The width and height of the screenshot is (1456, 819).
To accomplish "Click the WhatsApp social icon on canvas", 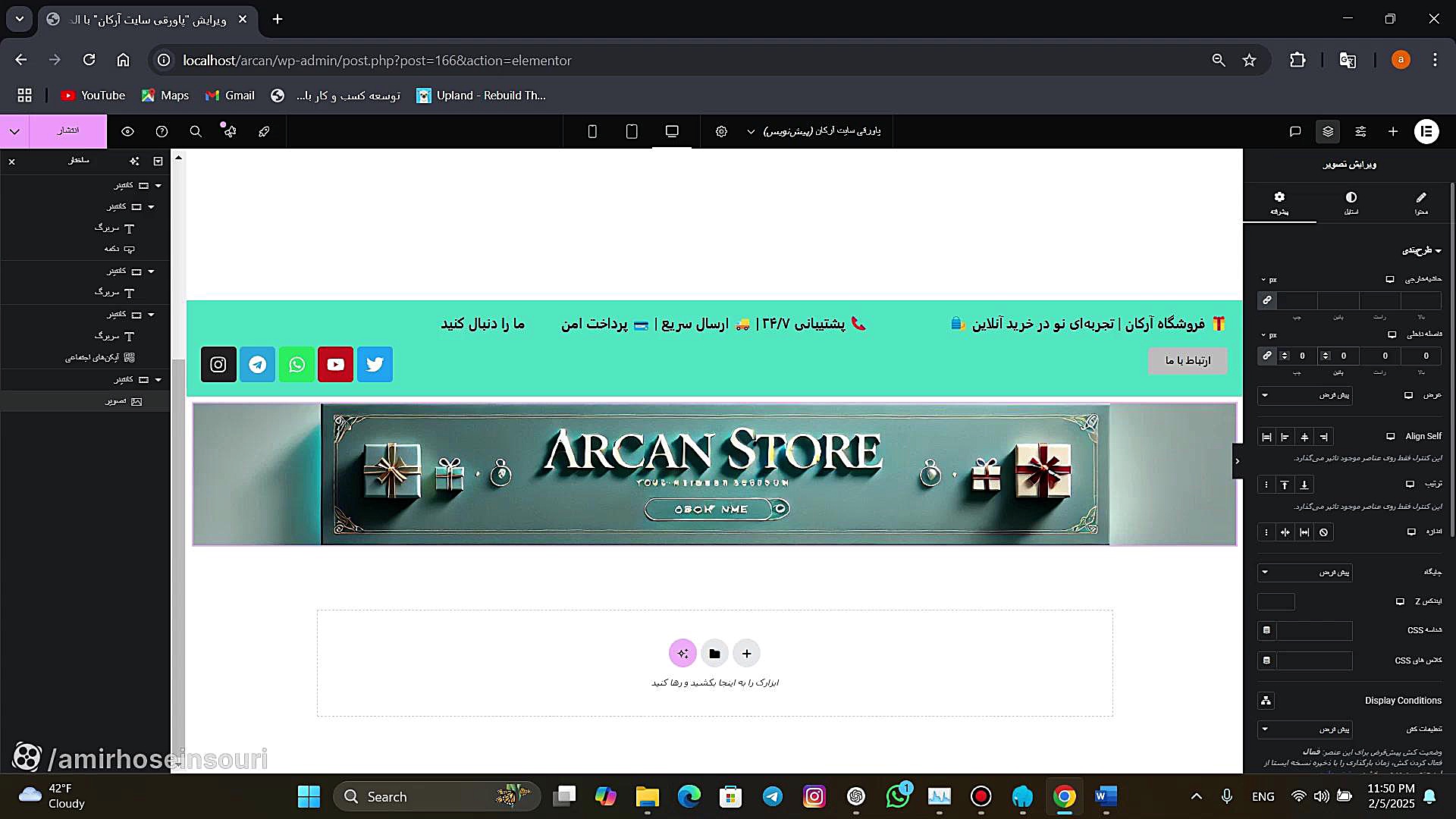I will (x=297, y=364).
